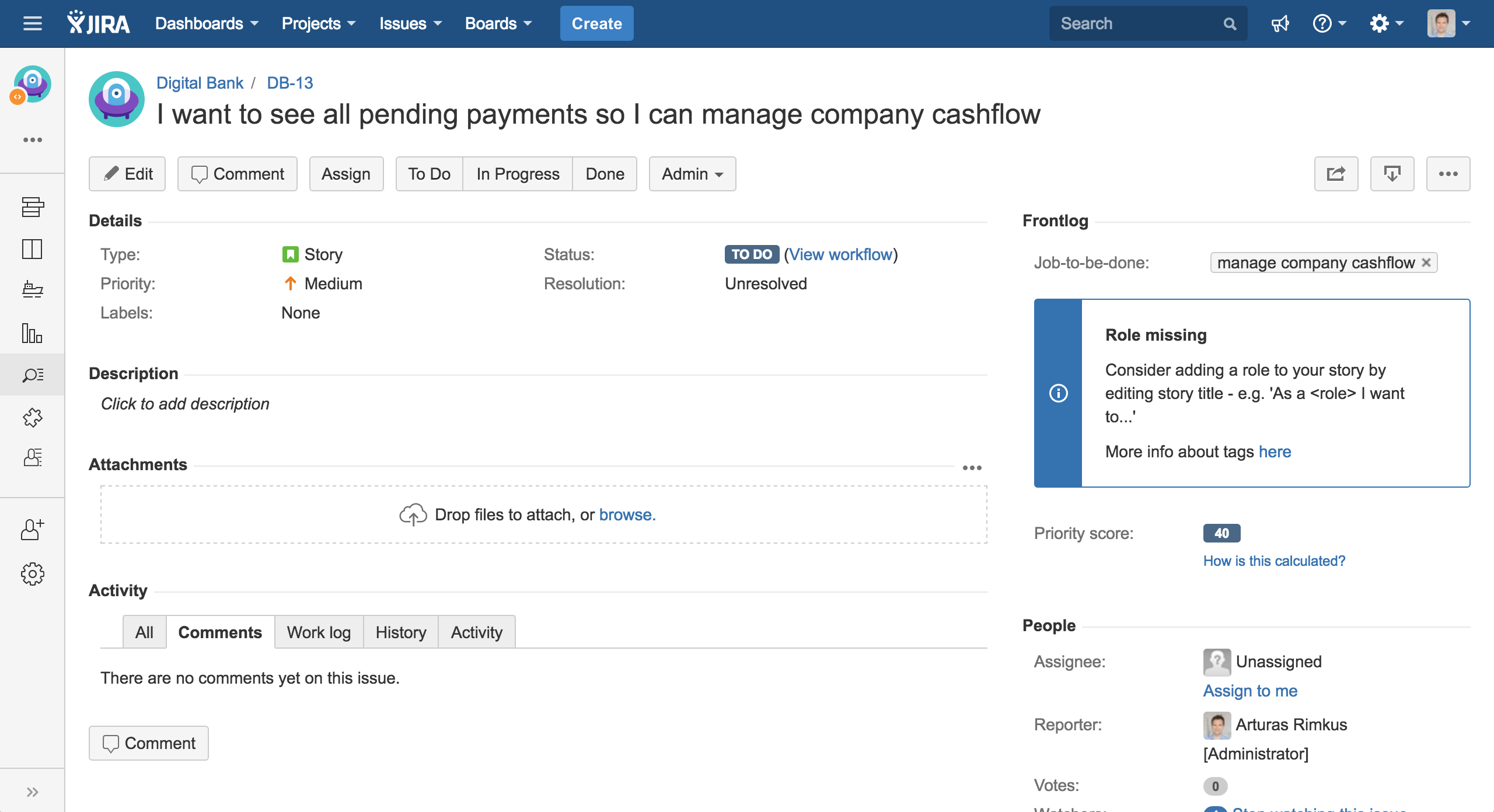Open the backlog icon in sidebar

pyautogui.click(x=32, y=206)
